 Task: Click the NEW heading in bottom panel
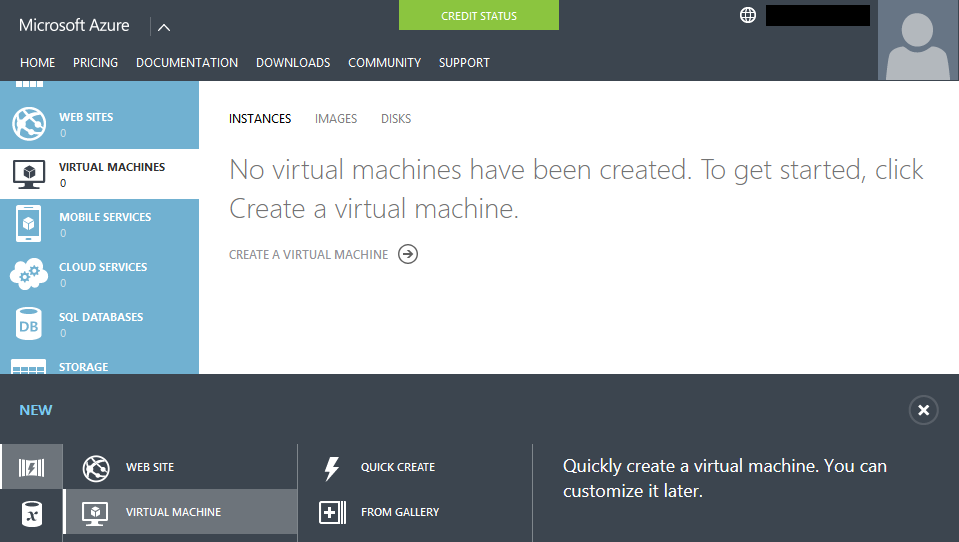pos(35,410)
